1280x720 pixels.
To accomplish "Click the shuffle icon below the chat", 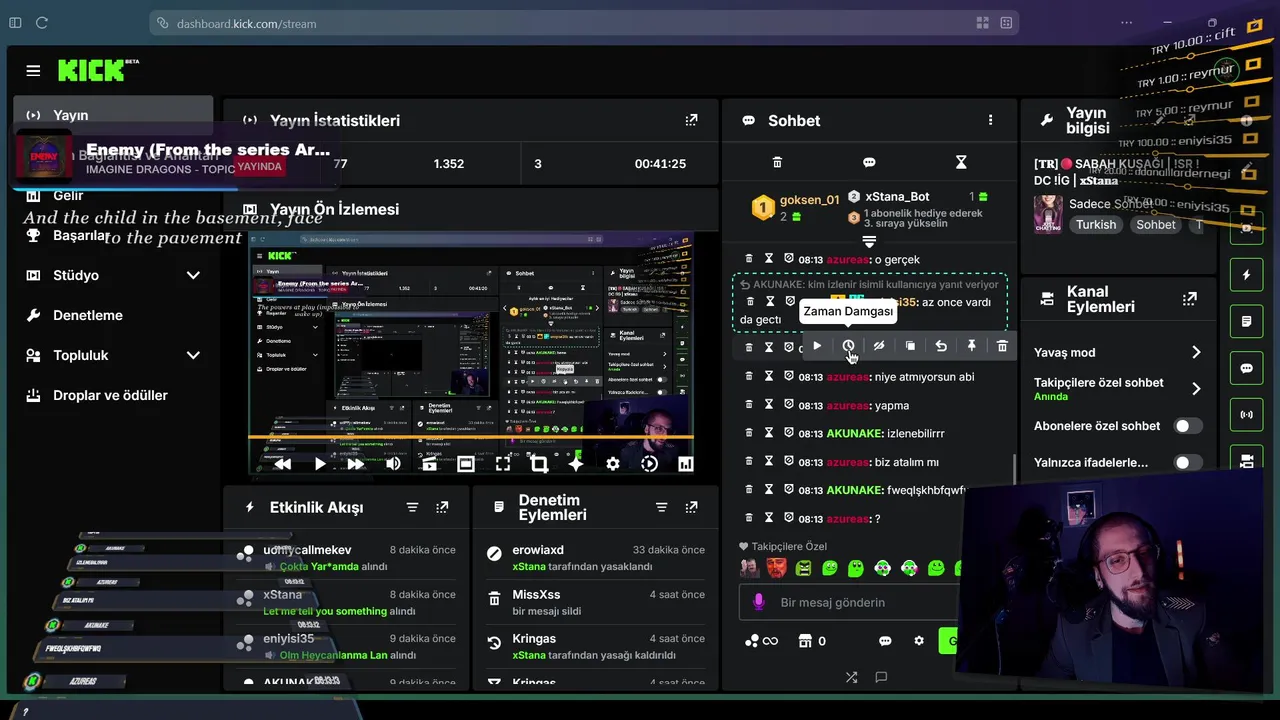I will pyautogui.click(x=851, y=677).
